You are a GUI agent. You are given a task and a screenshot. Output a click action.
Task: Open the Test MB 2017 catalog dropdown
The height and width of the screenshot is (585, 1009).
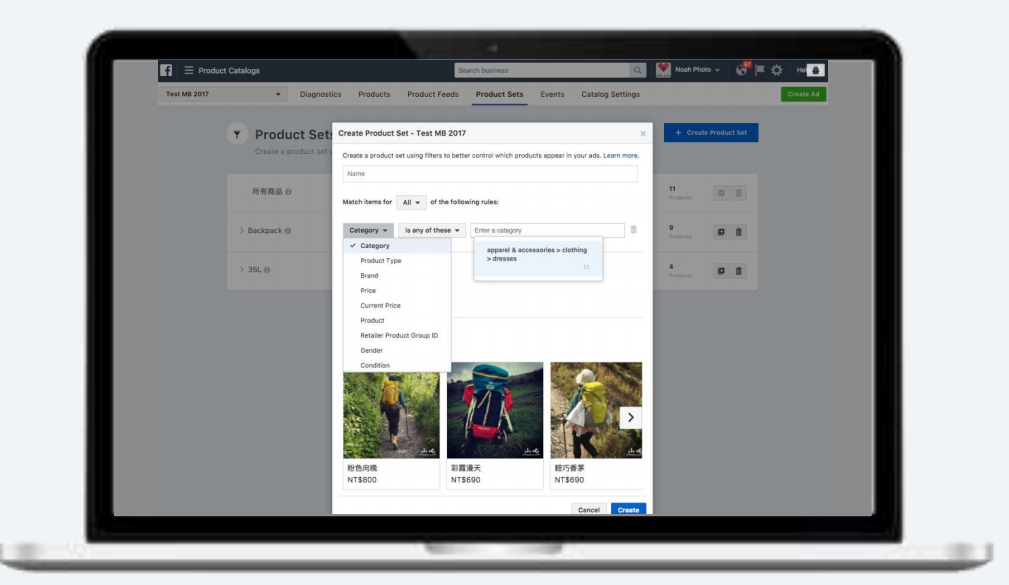click(x=223, y=94)
